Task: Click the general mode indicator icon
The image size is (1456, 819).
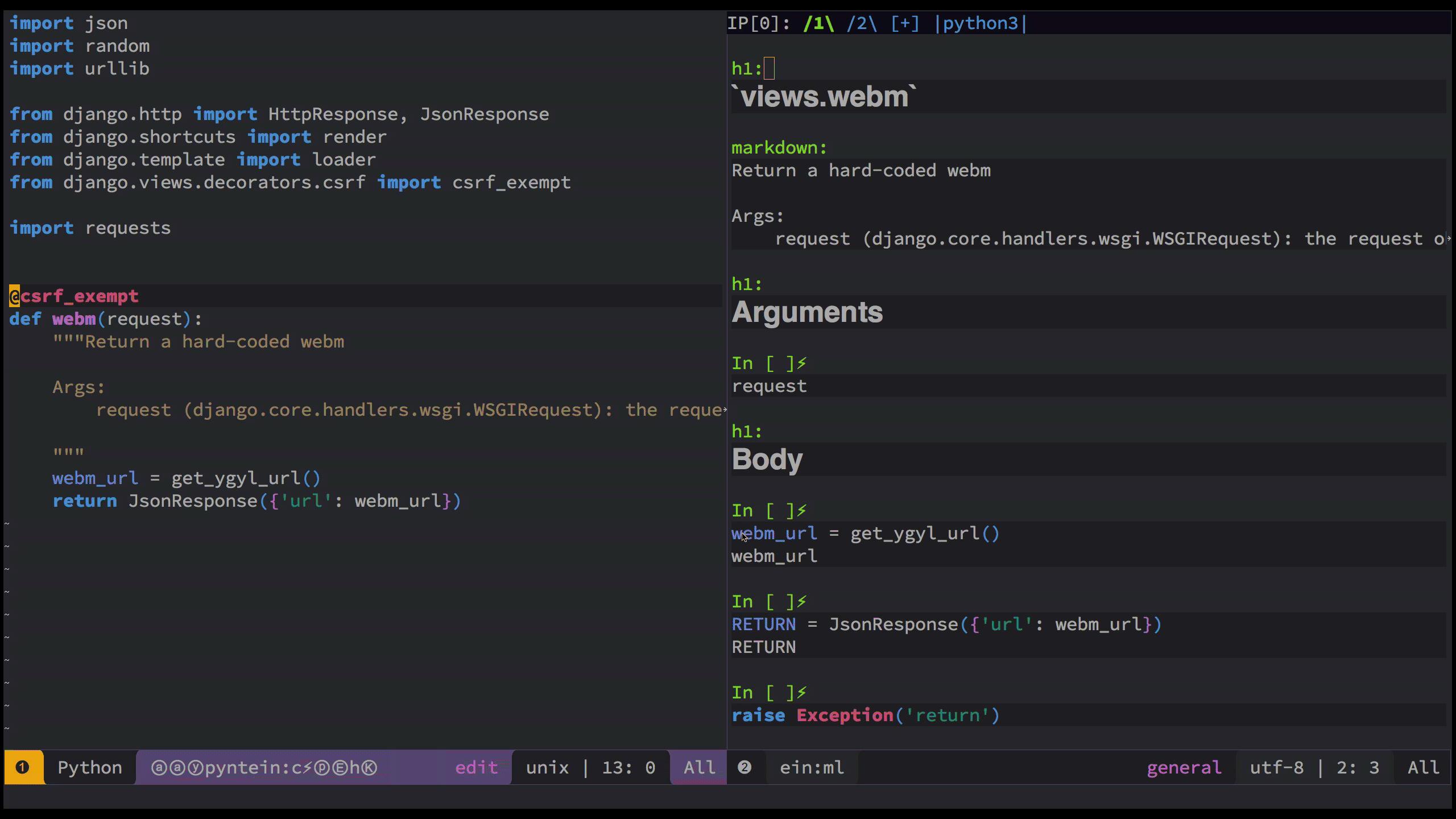Action: coord(1184,767)
